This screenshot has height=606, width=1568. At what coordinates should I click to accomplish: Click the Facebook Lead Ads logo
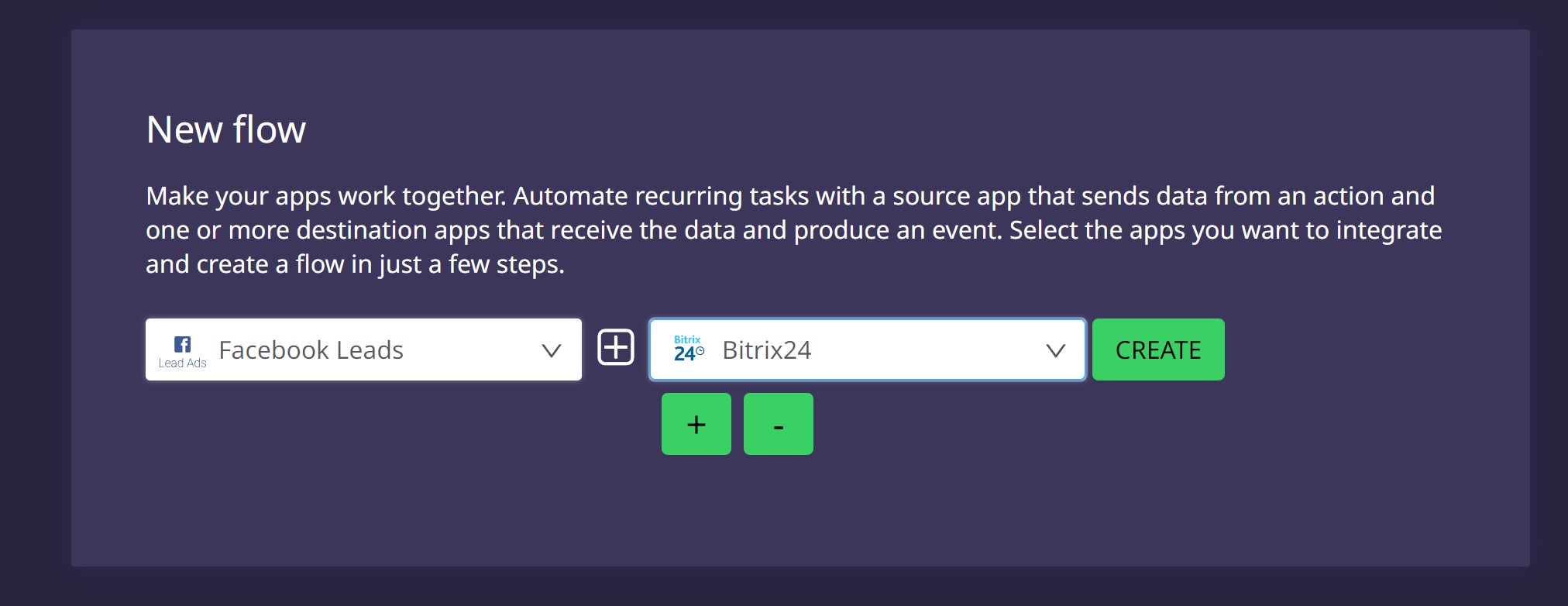pyautogui.click(x=182, y=352)
